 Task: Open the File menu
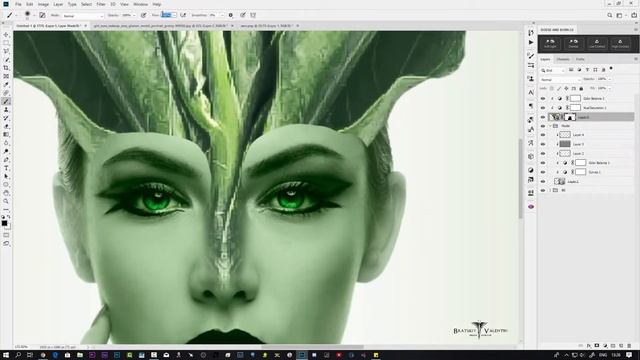tap(18, 4)
